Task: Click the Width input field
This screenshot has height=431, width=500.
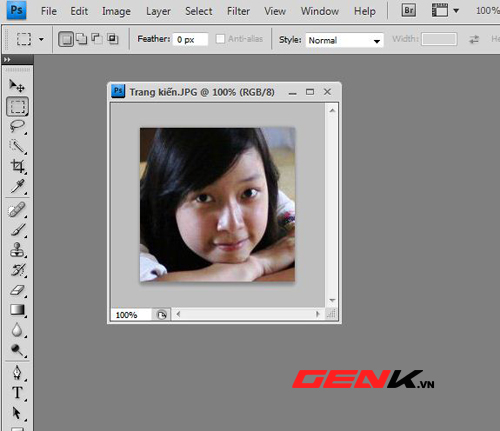Action: pos(439,39)
